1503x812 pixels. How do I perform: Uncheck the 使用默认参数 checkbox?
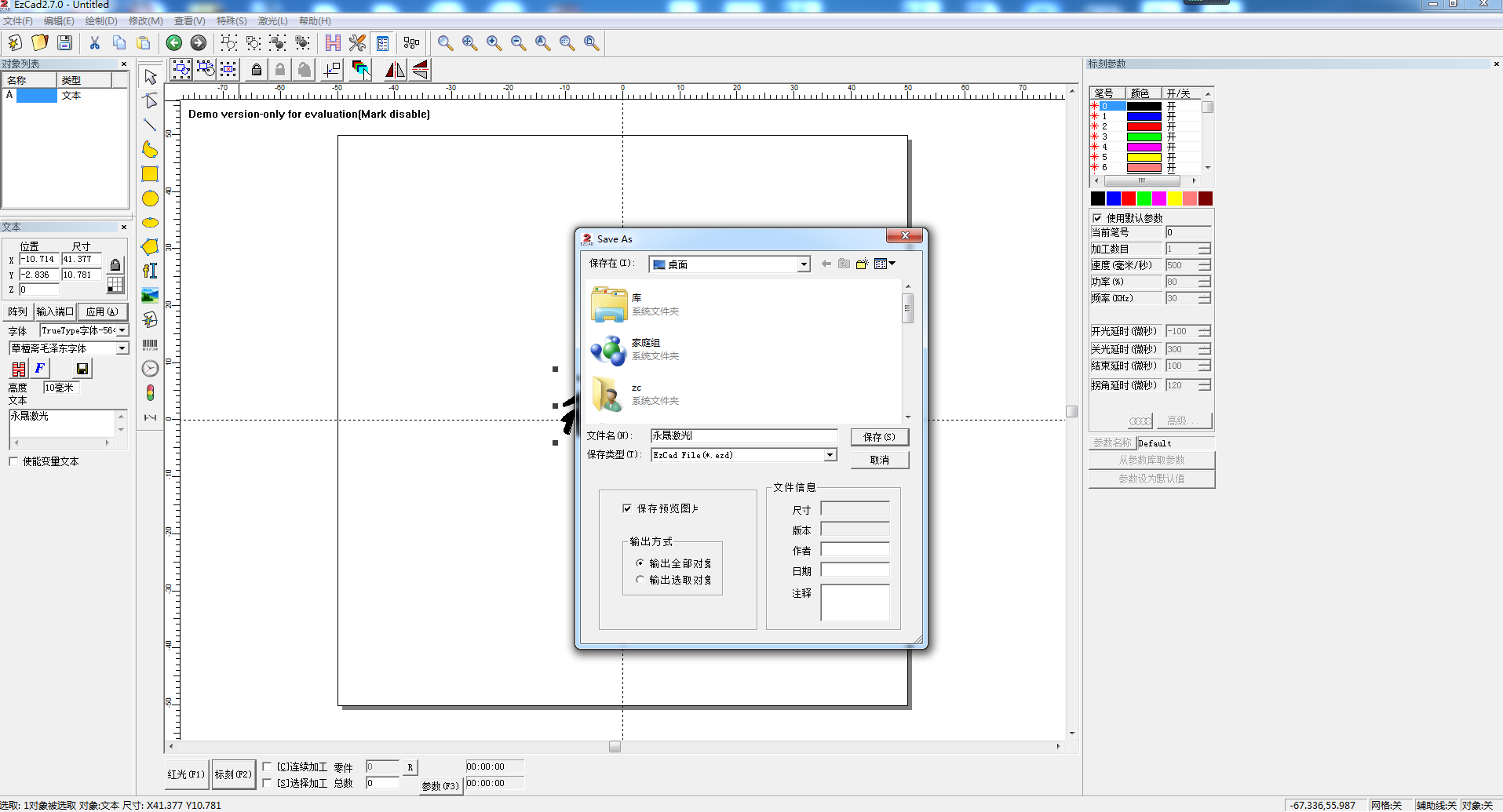1097,218
